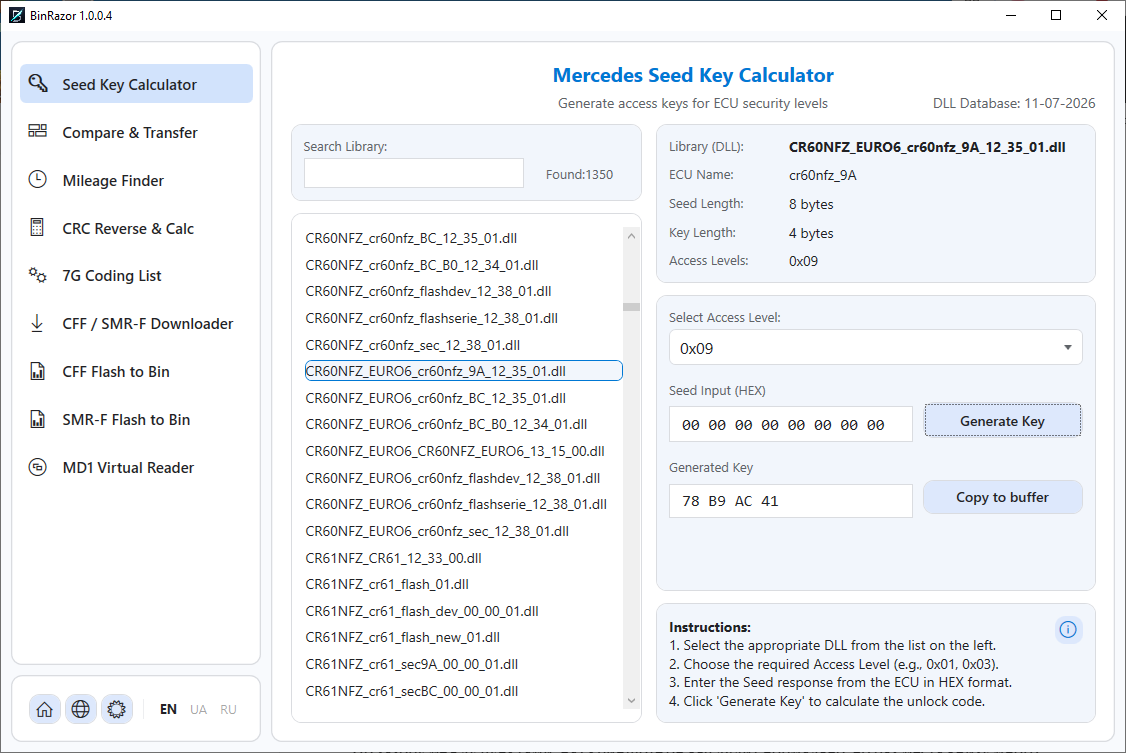The width and height of the screenshot is (1126, 753).
Task: Click the info icon in Instructions
Action: pyautogui.click(x=1068, y=630)
